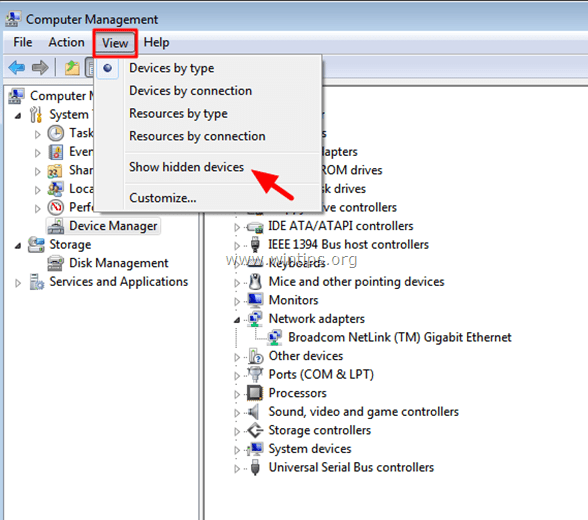Click the Storage node icon
Viewport: 588px width, 520px height.
point(36,244)
